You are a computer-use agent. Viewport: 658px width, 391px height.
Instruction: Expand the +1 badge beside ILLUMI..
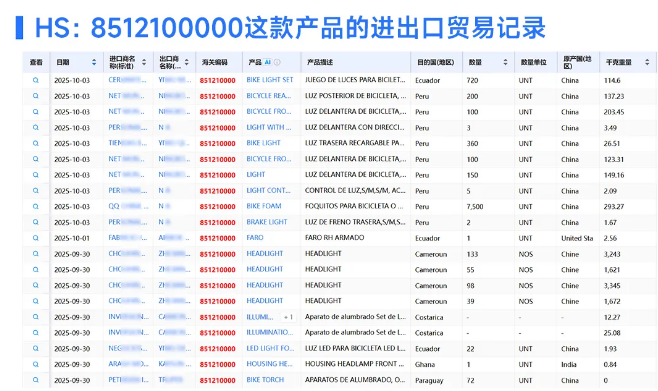tap(289, 317)
